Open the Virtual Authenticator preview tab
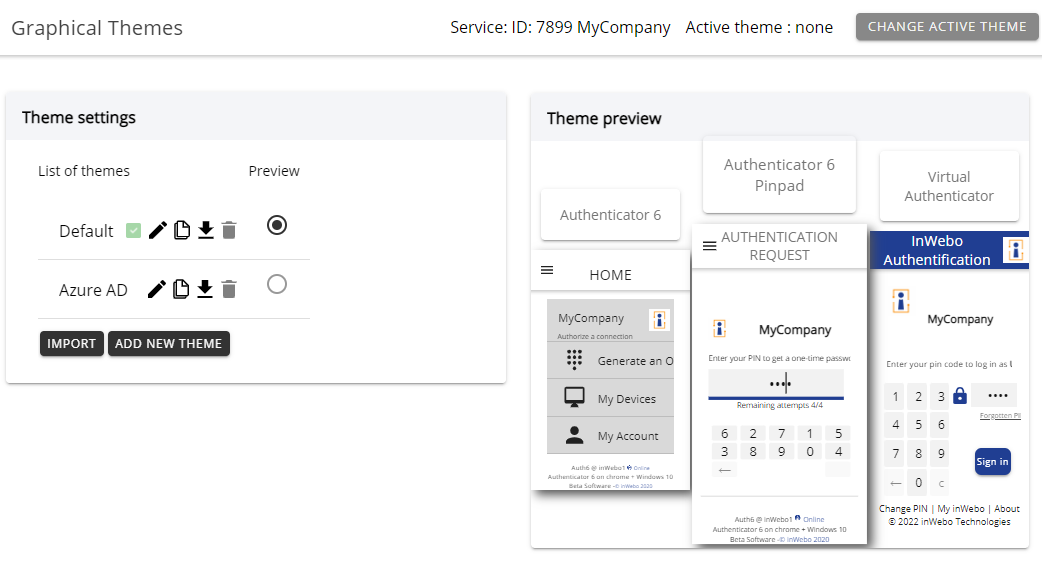Image resolution: width=1042 pixels, height=581 pixels. 949,187
